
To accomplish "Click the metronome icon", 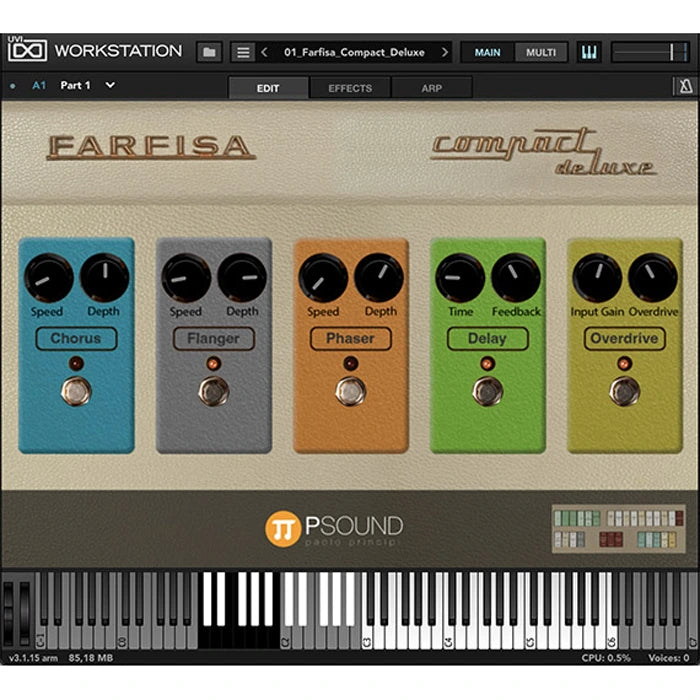I will tap(686, 86).
